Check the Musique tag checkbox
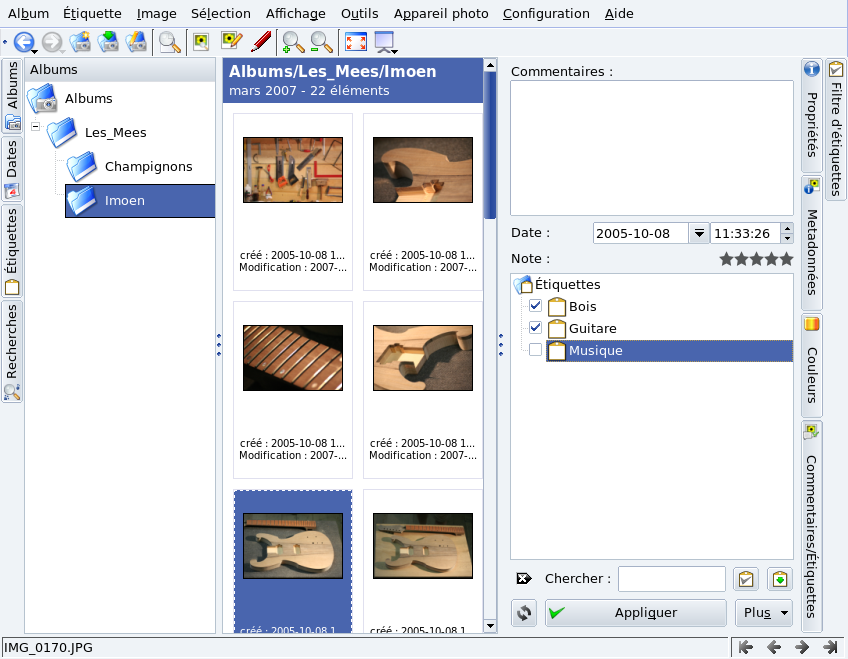 tap(536, 350)
